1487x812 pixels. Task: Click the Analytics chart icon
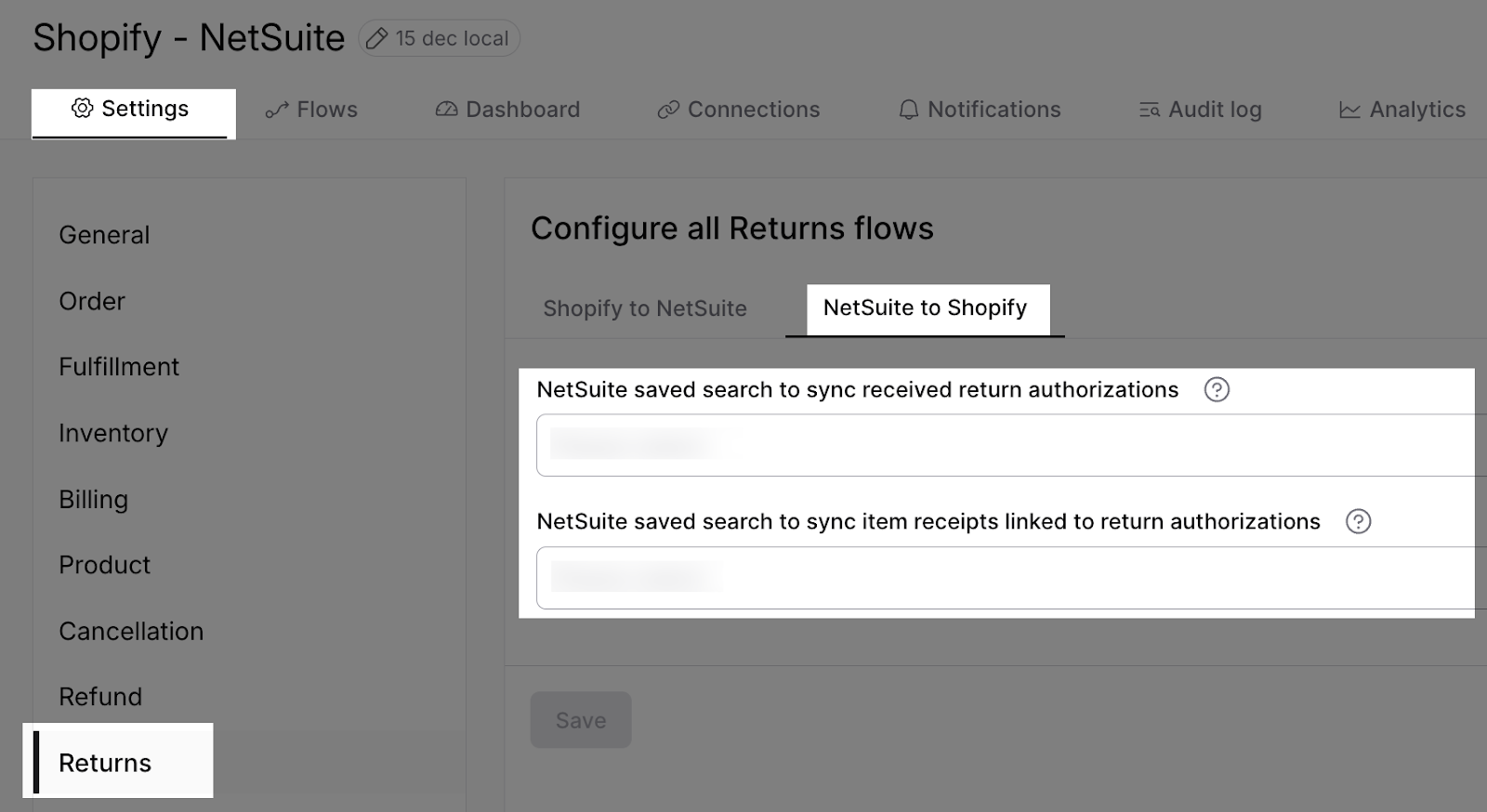(1349, 110)
